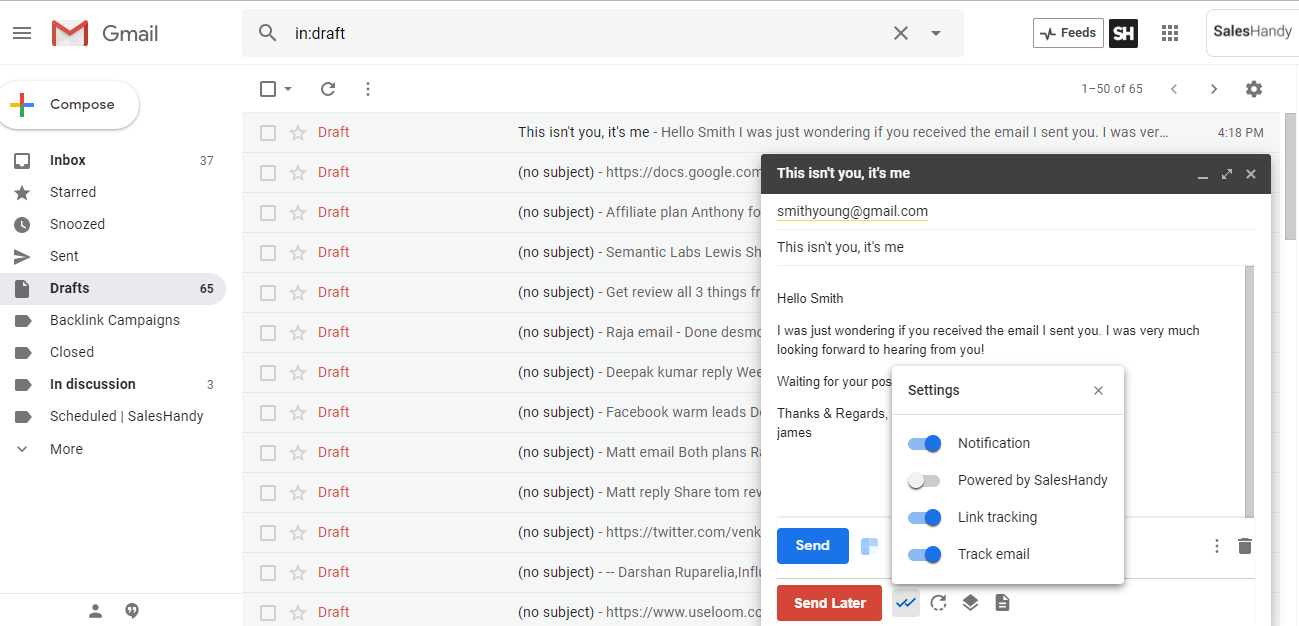The width and height of the screenshot is (1299, 626).
Task: Toggle the Notification switch
Action: 925,443
